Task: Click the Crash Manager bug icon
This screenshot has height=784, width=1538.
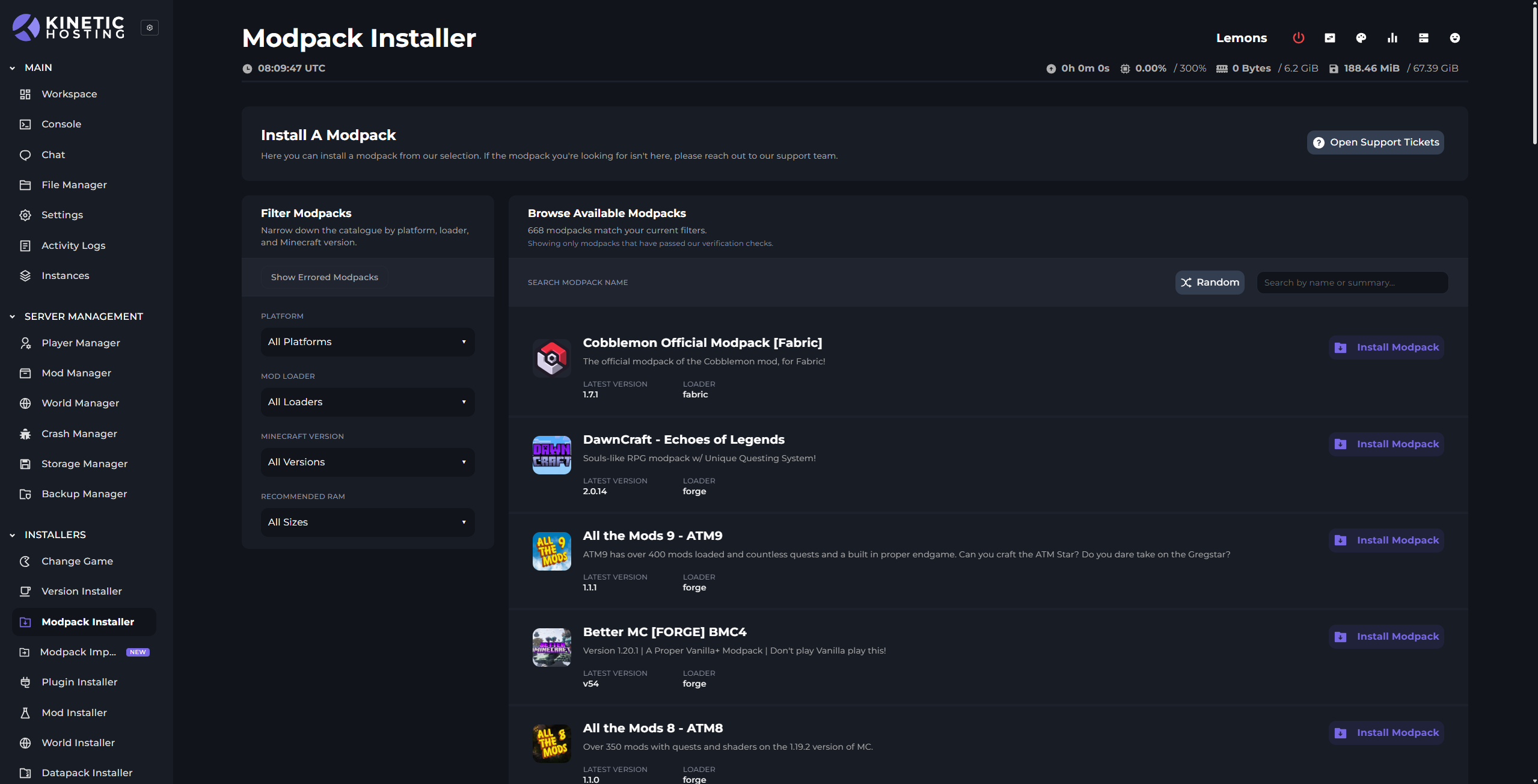Action: pos(25,434)
